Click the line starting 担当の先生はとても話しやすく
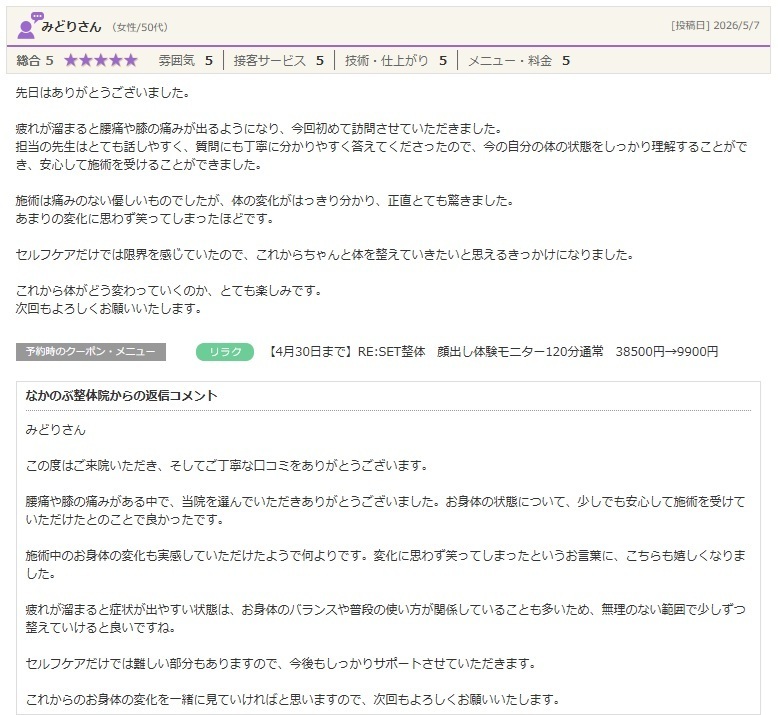The height and width of the screenshot is (715, 778). point(381,146)
